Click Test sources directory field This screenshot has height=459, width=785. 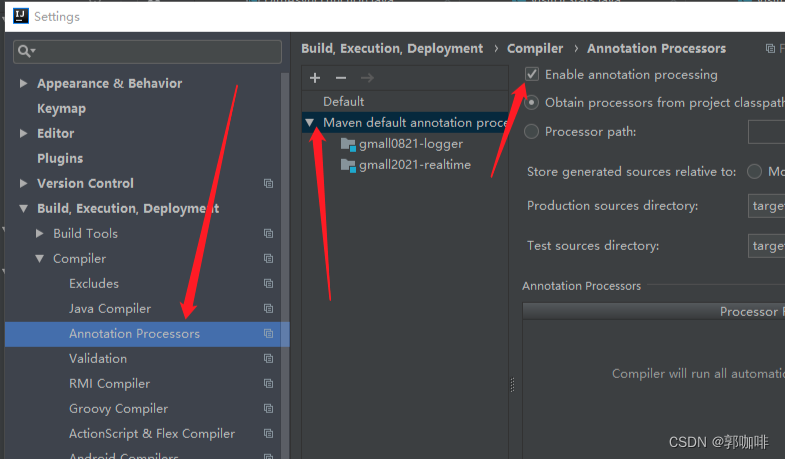tap(766, 246)
